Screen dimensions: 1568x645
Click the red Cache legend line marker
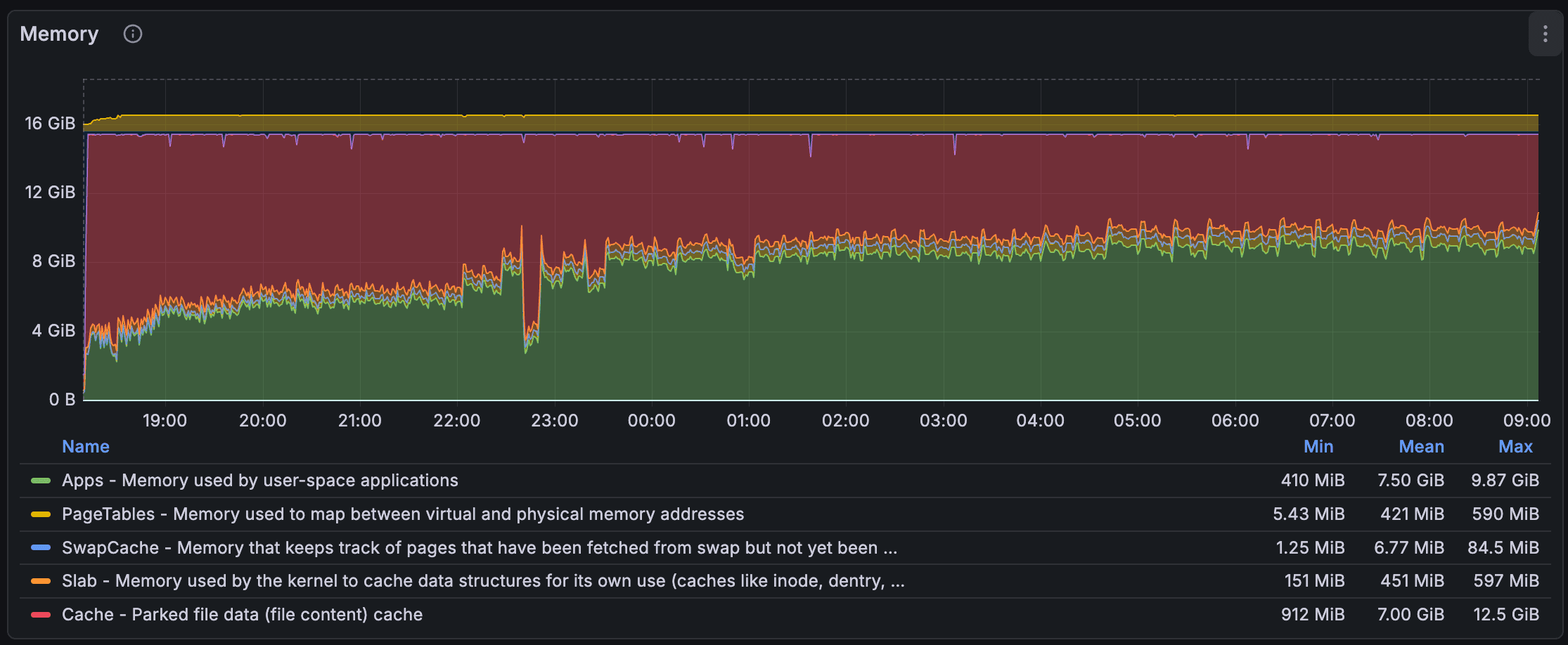[x=41, y=614]
